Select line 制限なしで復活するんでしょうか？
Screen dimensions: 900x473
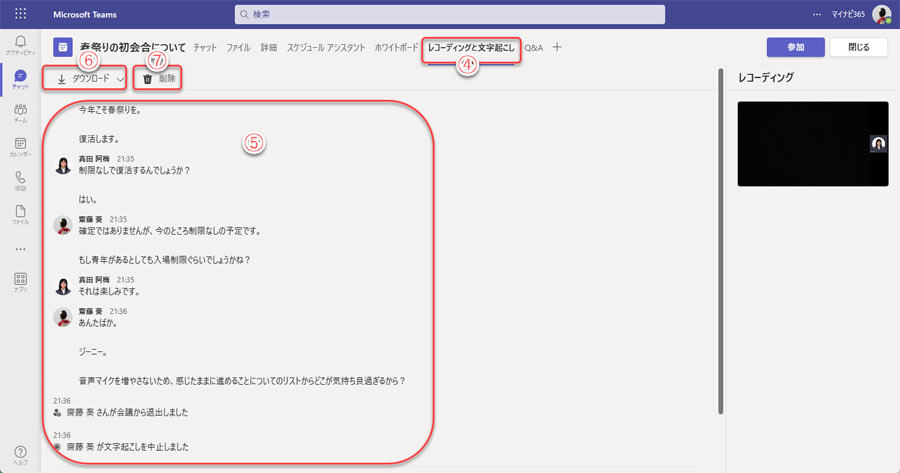[134, 170]
